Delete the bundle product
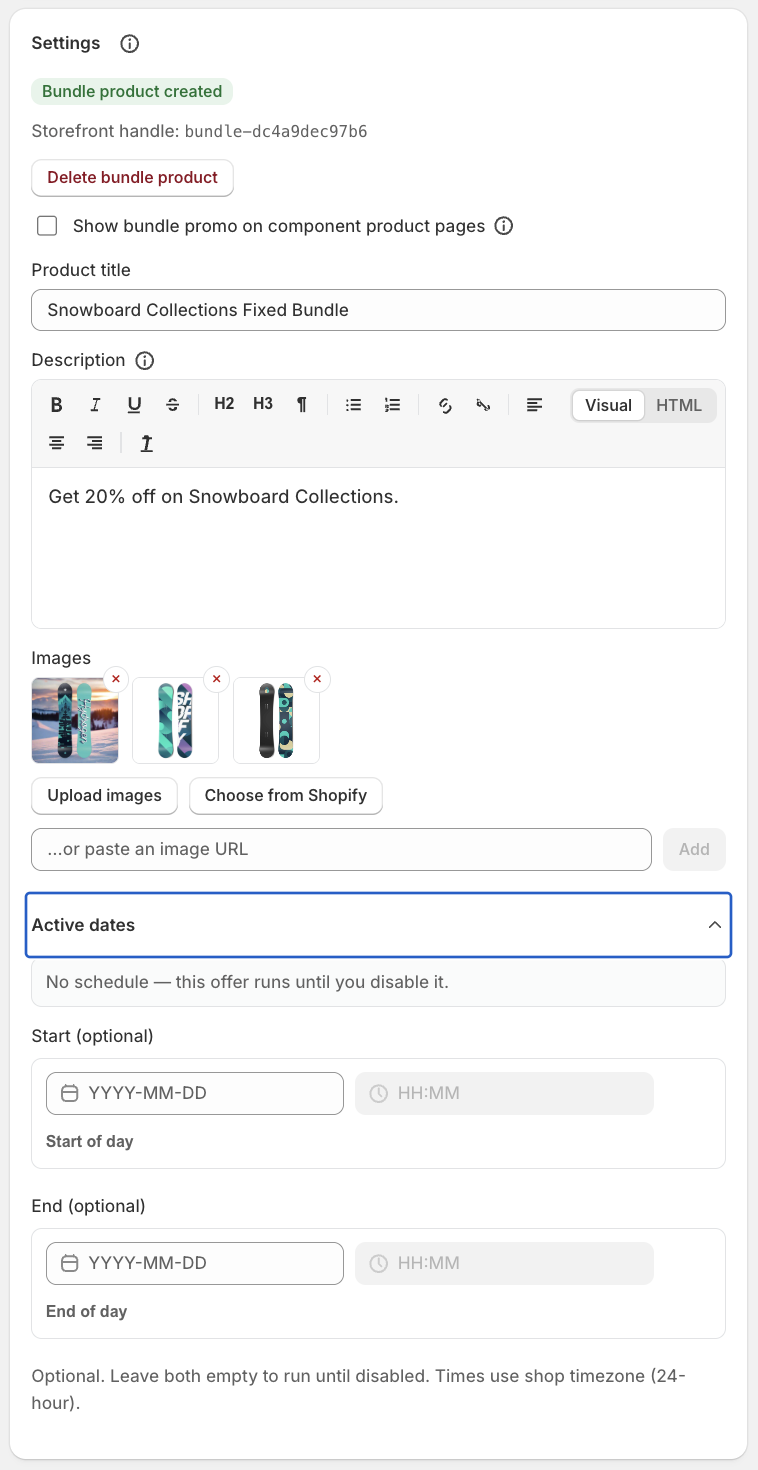Viewport: 758px width, 1470px height. point(133,177)
